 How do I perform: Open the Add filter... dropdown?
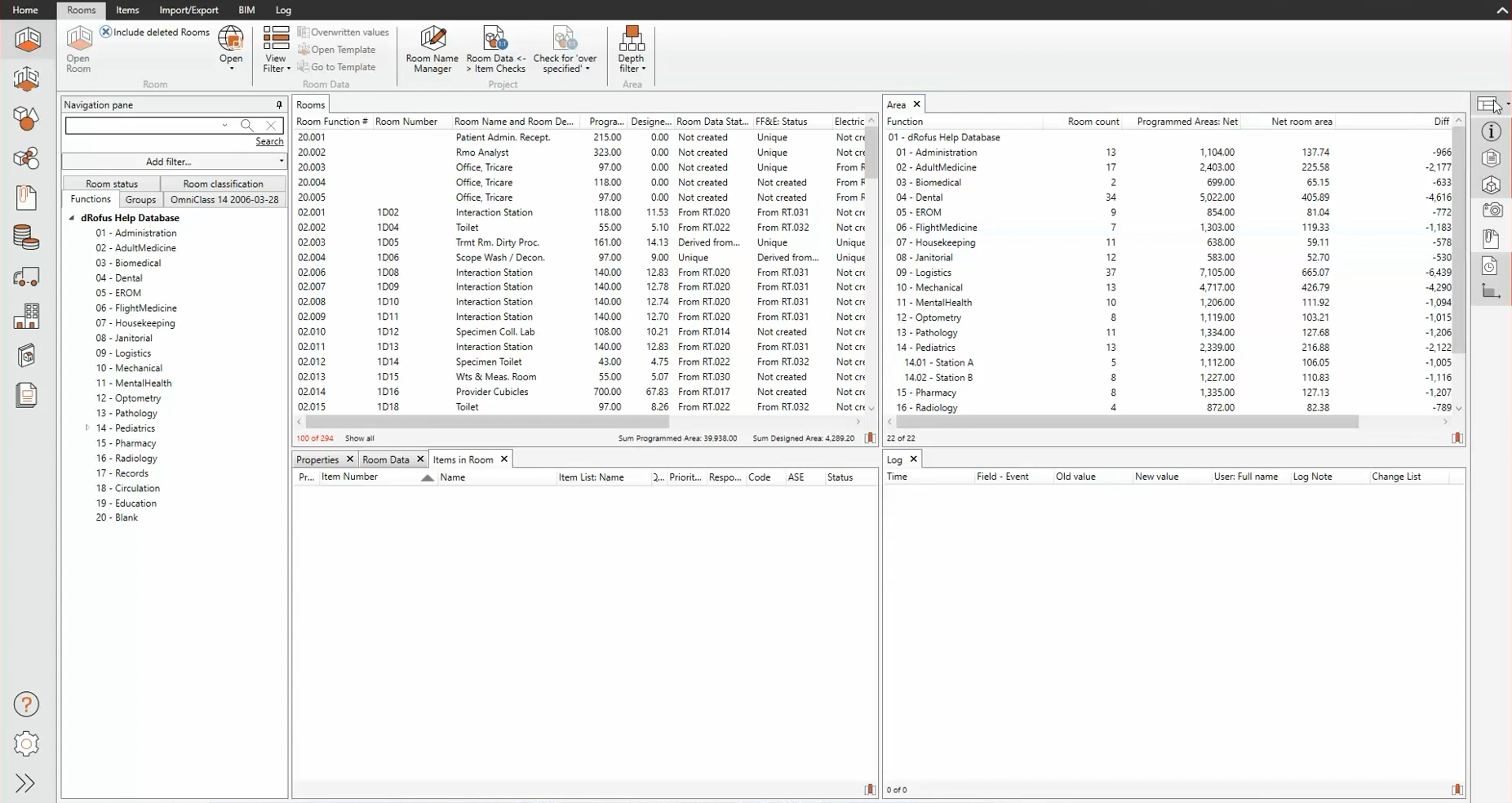[x=174, y=162]
